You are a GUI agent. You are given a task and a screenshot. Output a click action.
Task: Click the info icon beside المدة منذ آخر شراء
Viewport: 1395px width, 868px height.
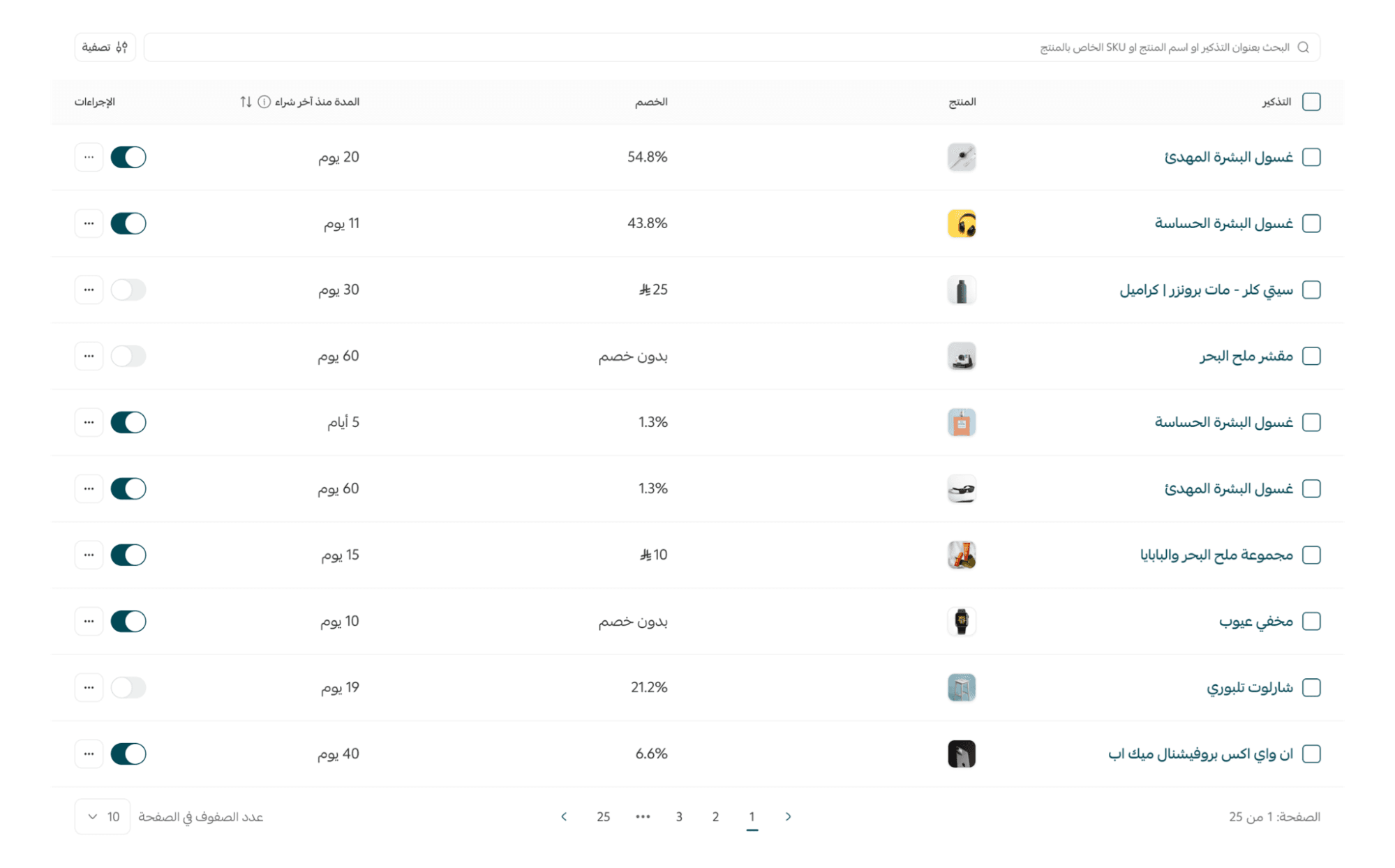(264, 102)
